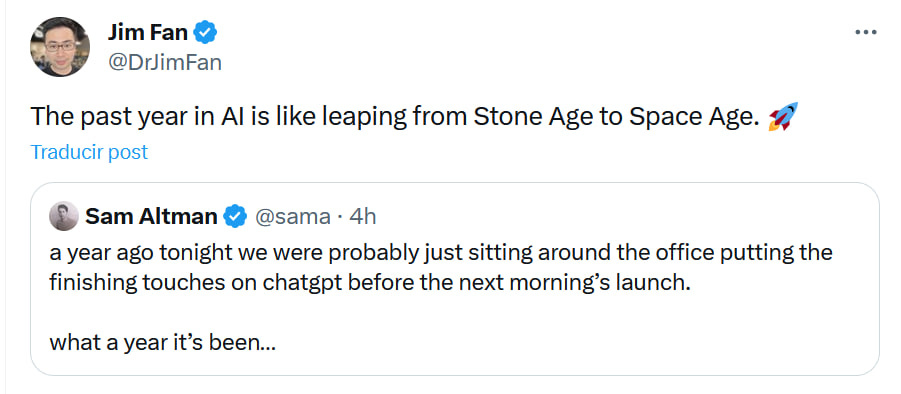The height and width of the screenshot is (394, 901).
Task: Click the 4h timestamp on quoted post
Action: [x=363, y=217]
